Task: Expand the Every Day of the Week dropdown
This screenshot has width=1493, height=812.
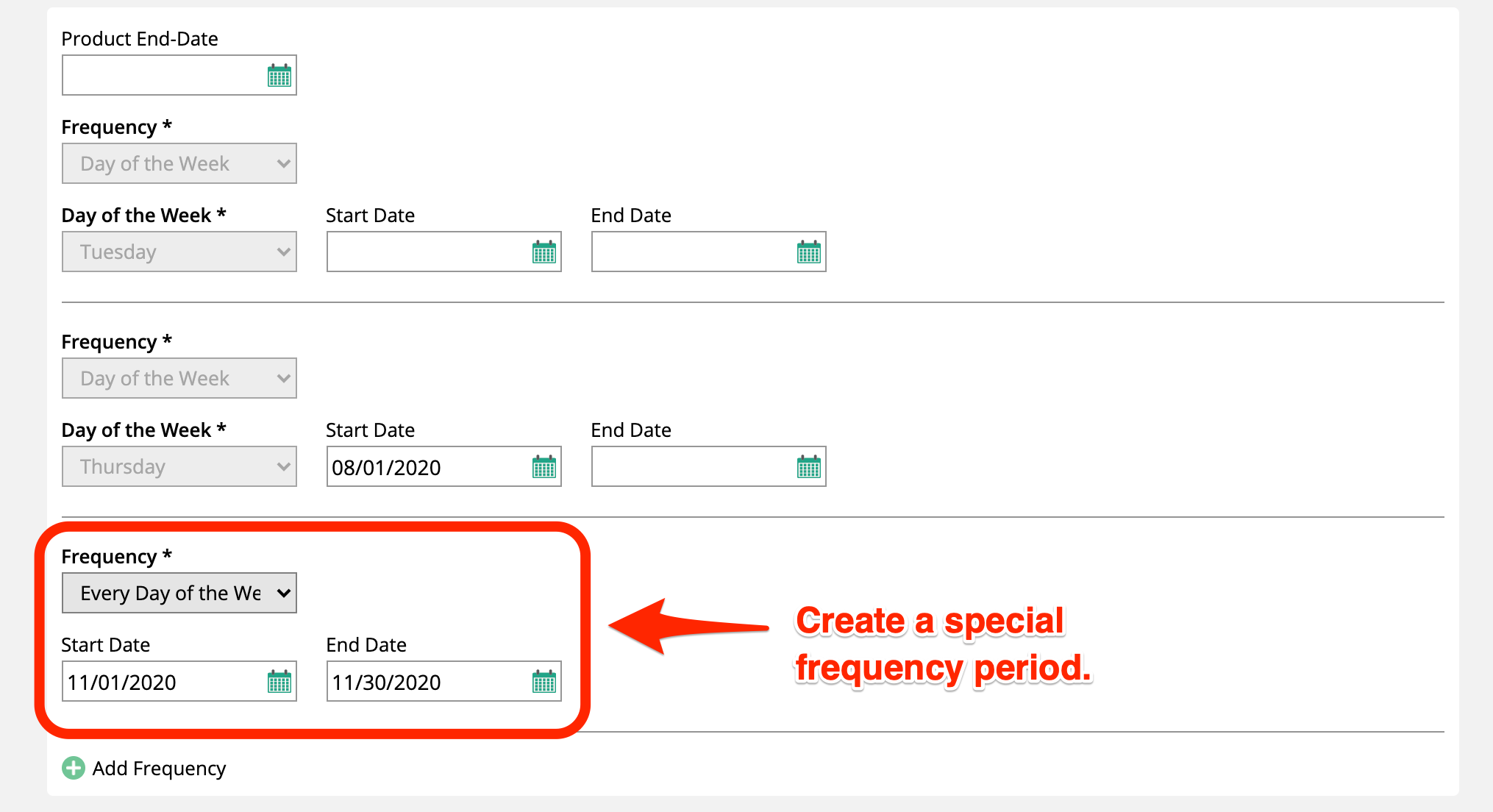Action: coord(179,593)
